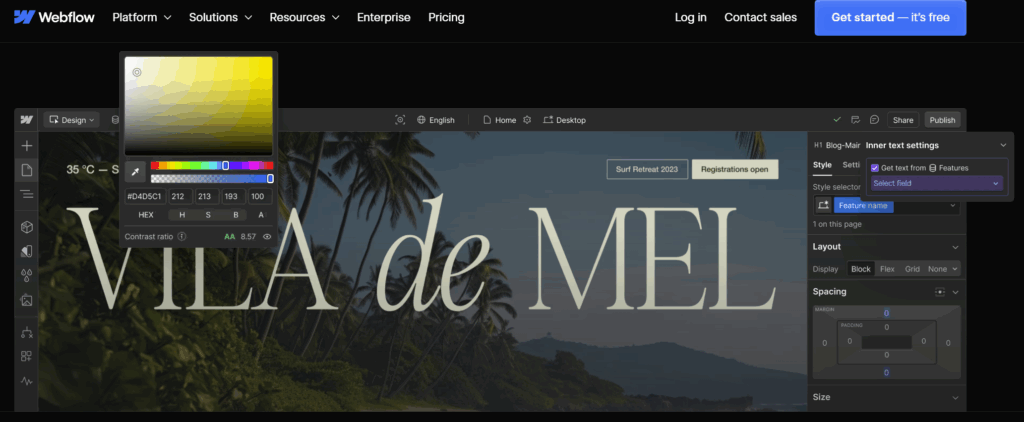Click the hue spectrum slider
This screenshot has height=422, width=1024.
[x=212, y=166]
